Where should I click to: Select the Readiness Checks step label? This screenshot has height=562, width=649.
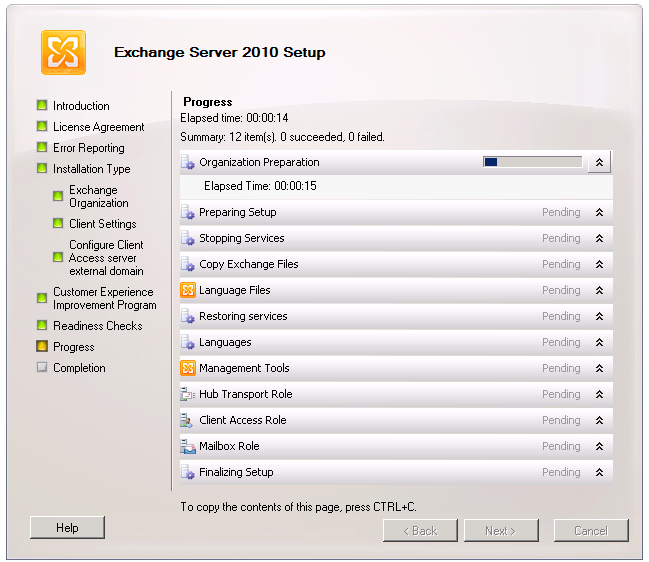tap(98, 326)
